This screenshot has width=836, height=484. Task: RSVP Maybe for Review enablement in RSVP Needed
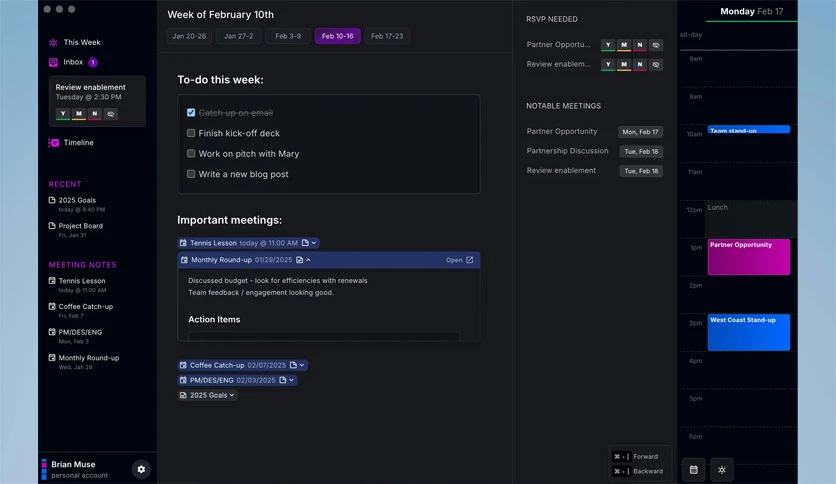pyautogui.click(x=624, y=64)
